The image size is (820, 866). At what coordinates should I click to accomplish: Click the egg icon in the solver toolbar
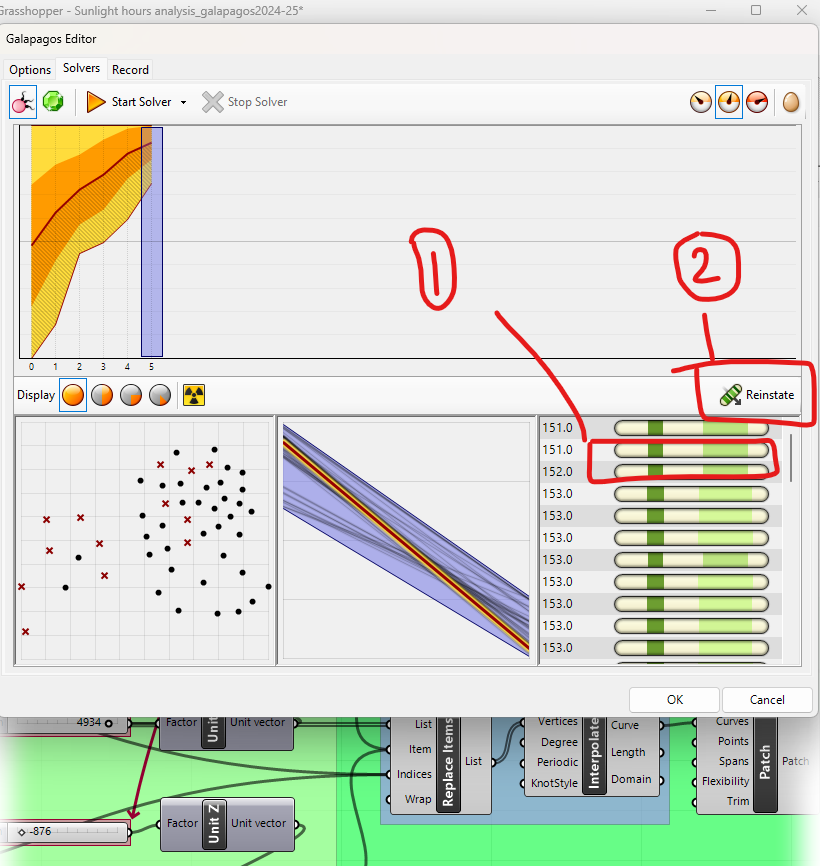tap(791, 102)
